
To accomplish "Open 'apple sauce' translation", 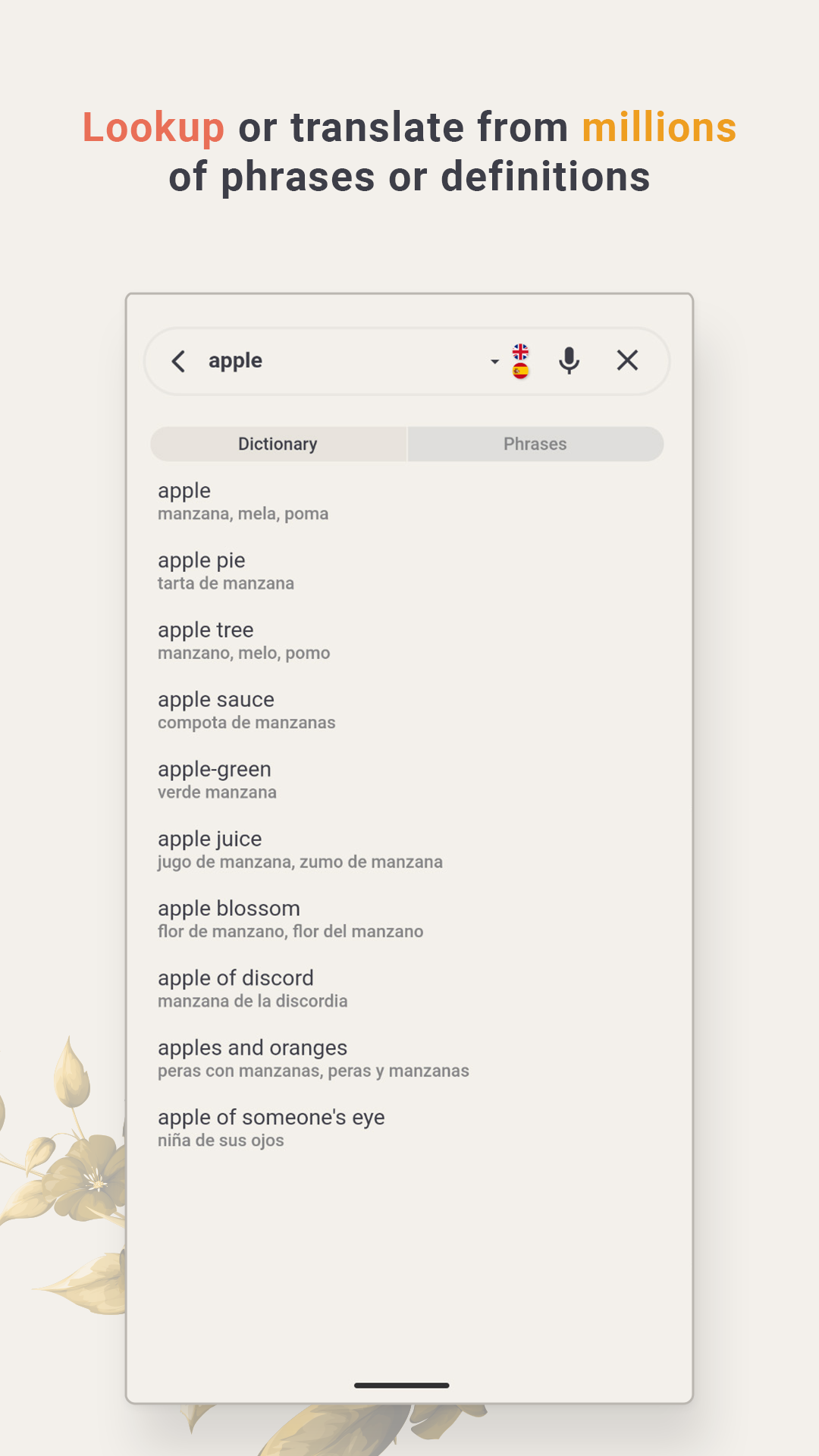I will [x=409, y=711].
